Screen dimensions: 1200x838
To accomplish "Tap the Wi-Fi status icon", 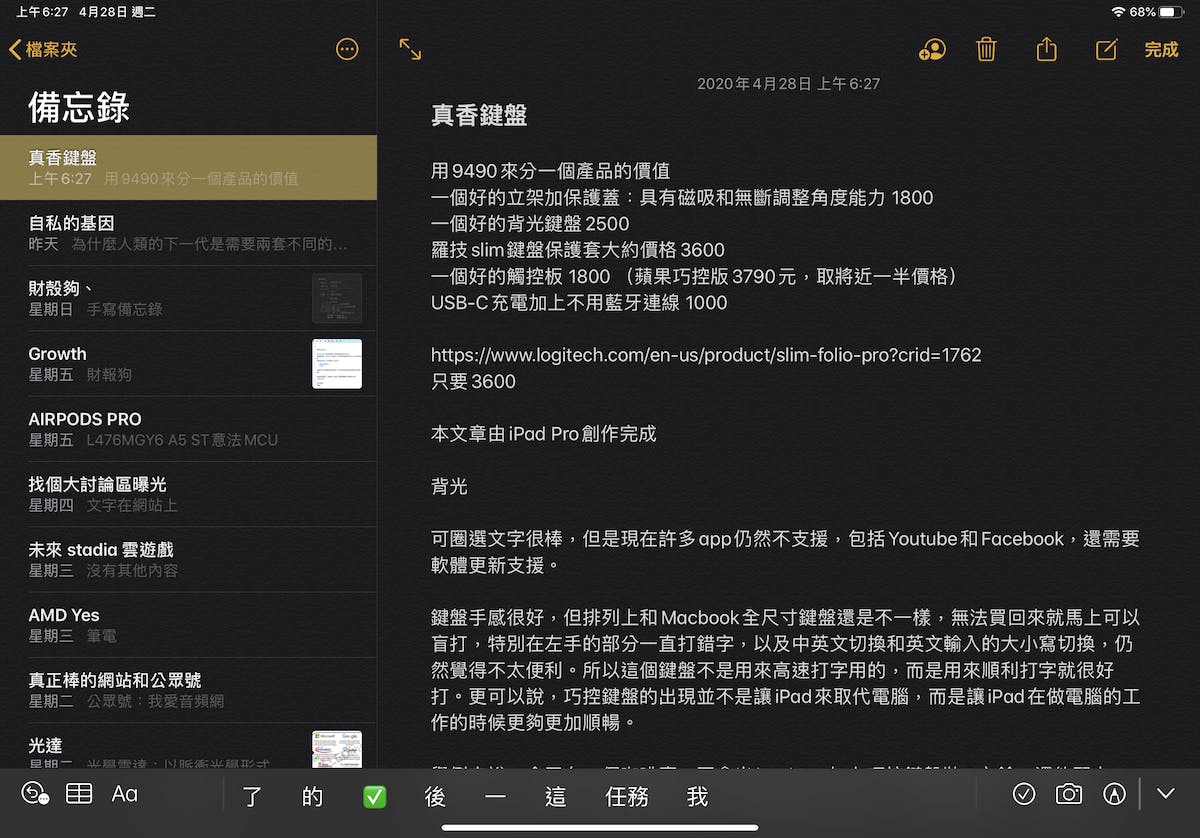I will click(x=1118, y=12).
